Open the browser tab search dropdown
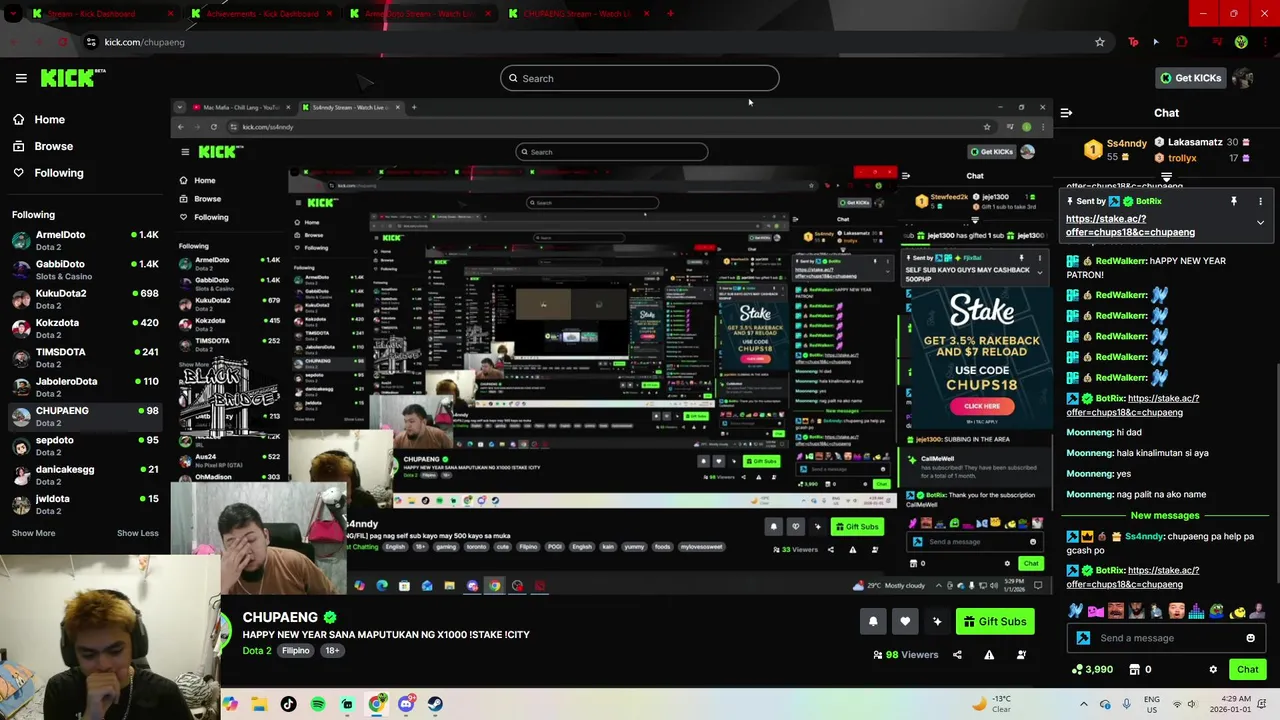 click(x=15, y=14)
